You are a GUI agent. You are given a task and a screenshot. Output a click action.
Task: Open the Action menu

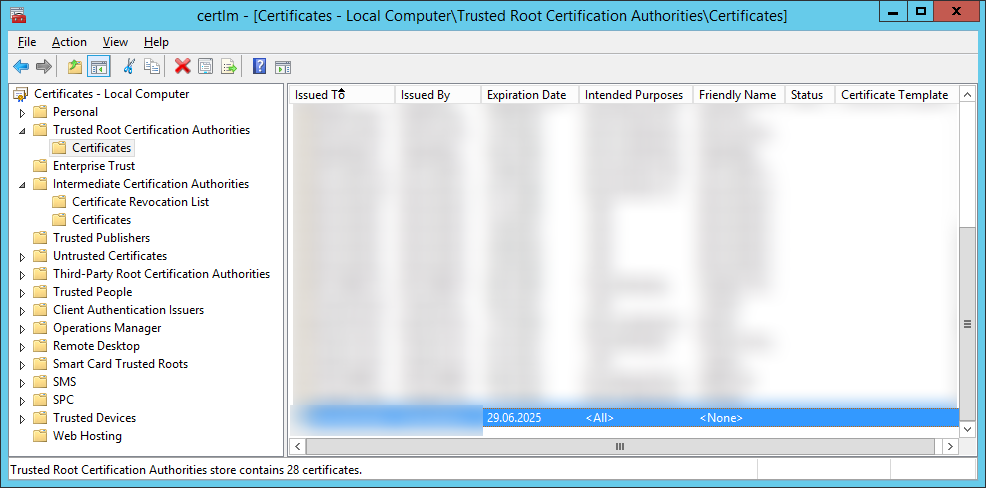tap(69, 42)
